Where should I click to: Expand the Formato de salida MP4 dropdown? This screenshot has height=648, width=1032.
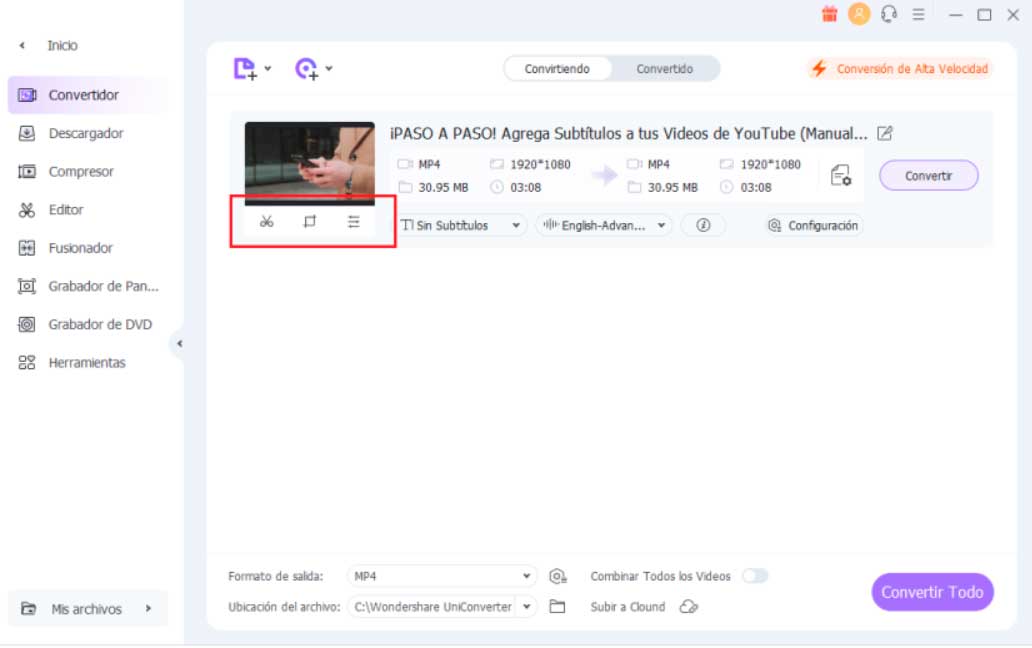443,576
